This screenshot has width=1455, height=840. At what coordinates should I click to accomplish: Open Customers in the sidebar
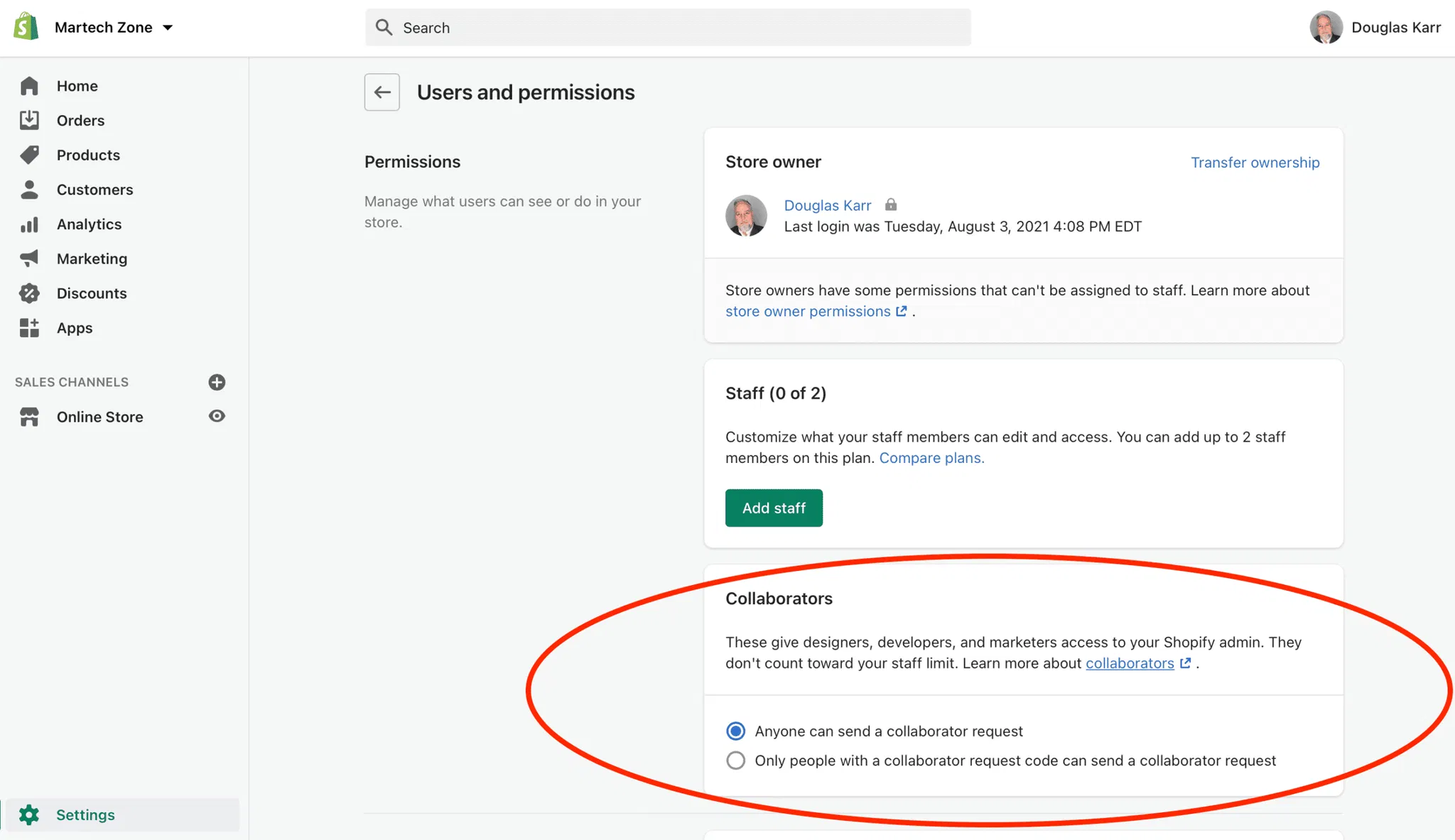pyautogui.click(x=94, y=190)
